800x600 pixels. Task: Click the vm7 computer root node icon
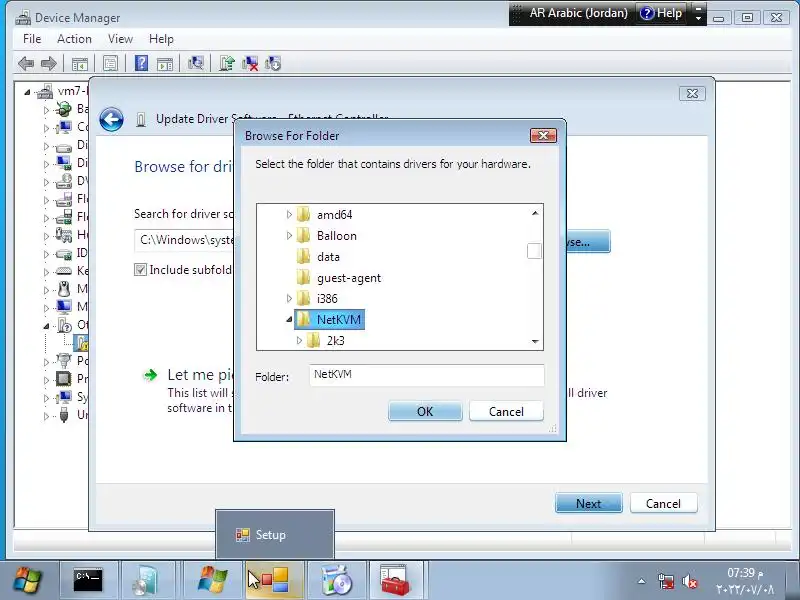pyautogui.click(x=45, y=91)
